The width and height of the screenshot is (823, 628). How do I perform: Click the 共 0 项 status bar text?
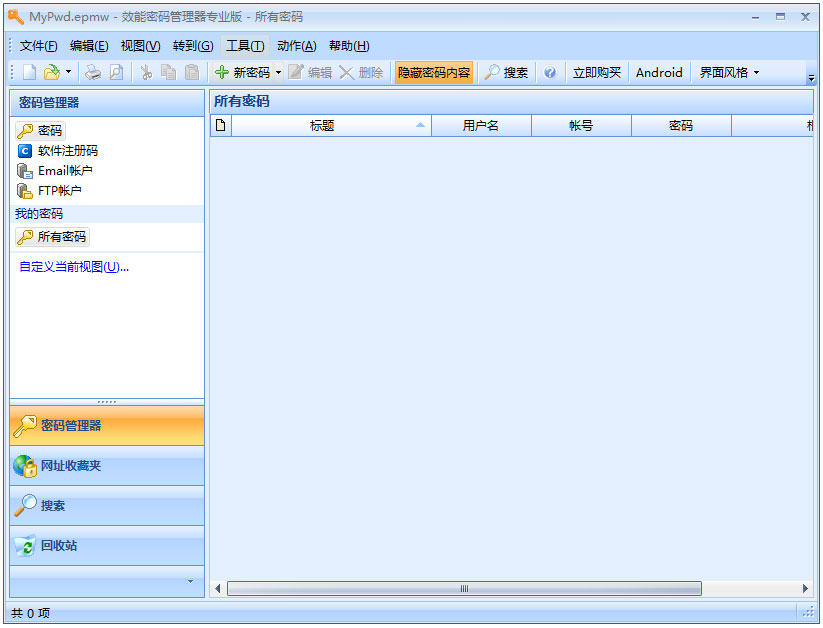click(30, 613)
